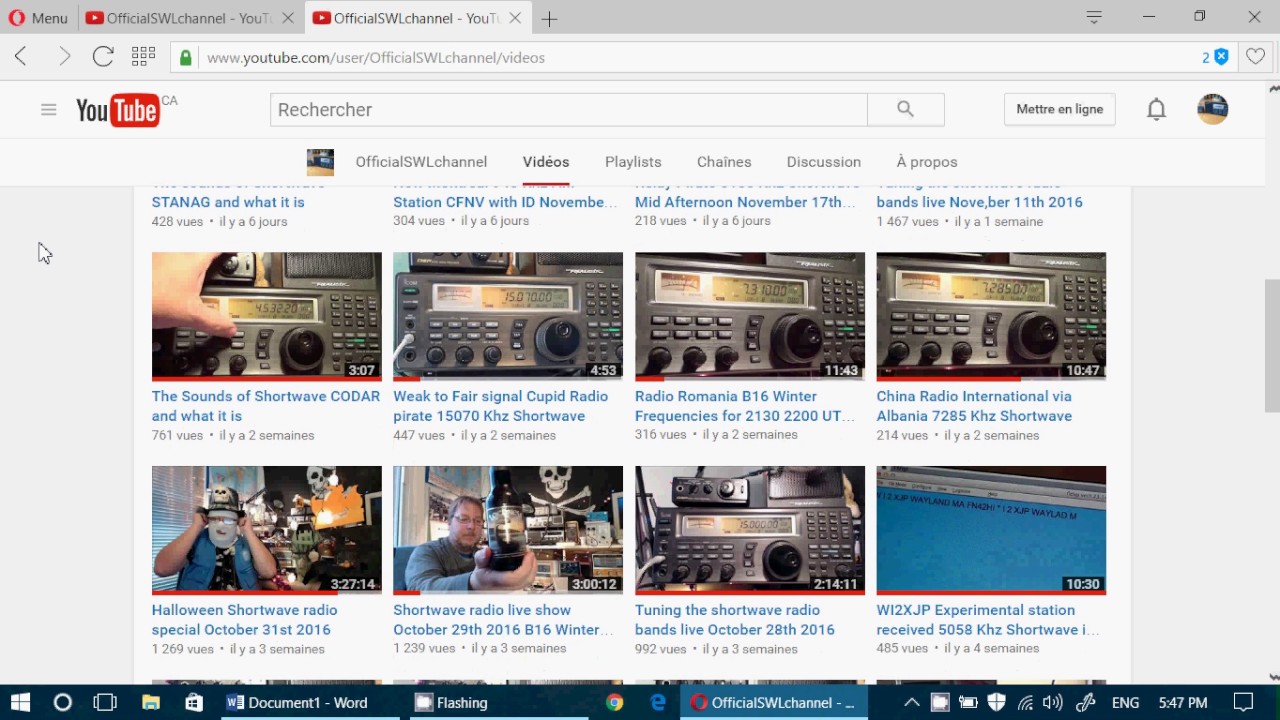
Task: Go forward to next page
Action: pyautogui.click(x=64, y=57)
